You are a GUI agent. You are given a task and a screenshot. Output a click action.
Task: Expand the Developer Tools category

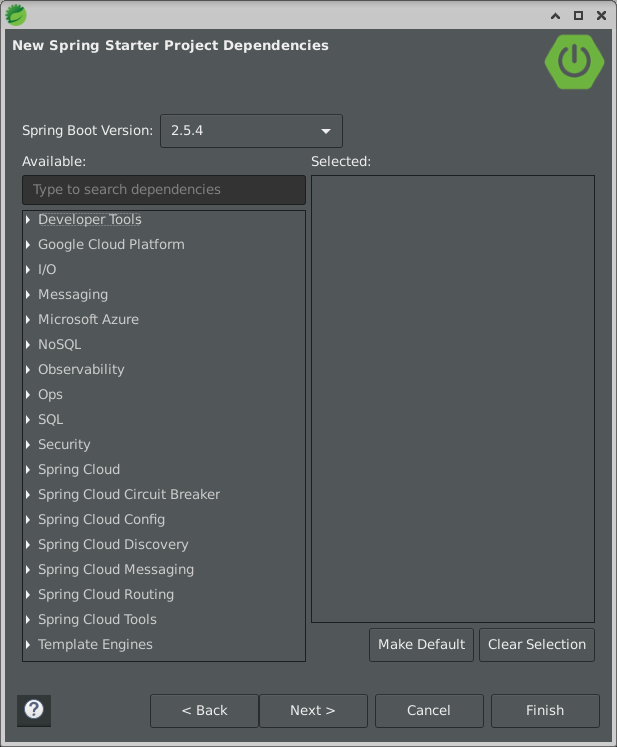point(28,220)
